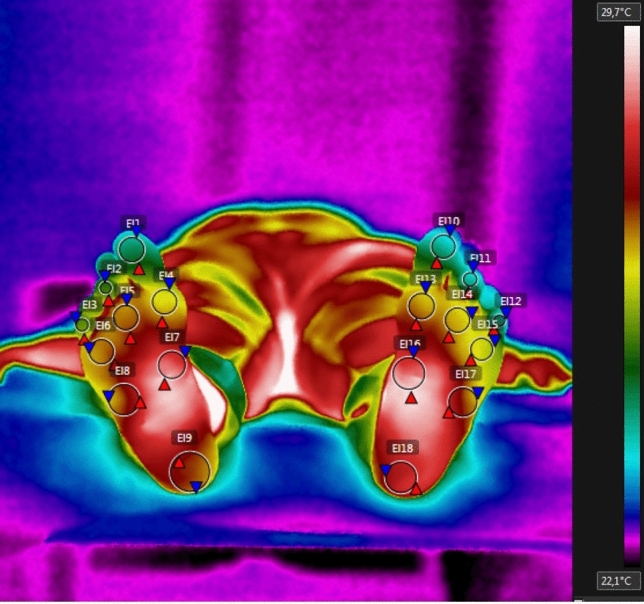The height and width of the screenshot is (604, 644).
Task: Click the blue cold-spot triangle in El9 circle
Action: click(196, 487)
